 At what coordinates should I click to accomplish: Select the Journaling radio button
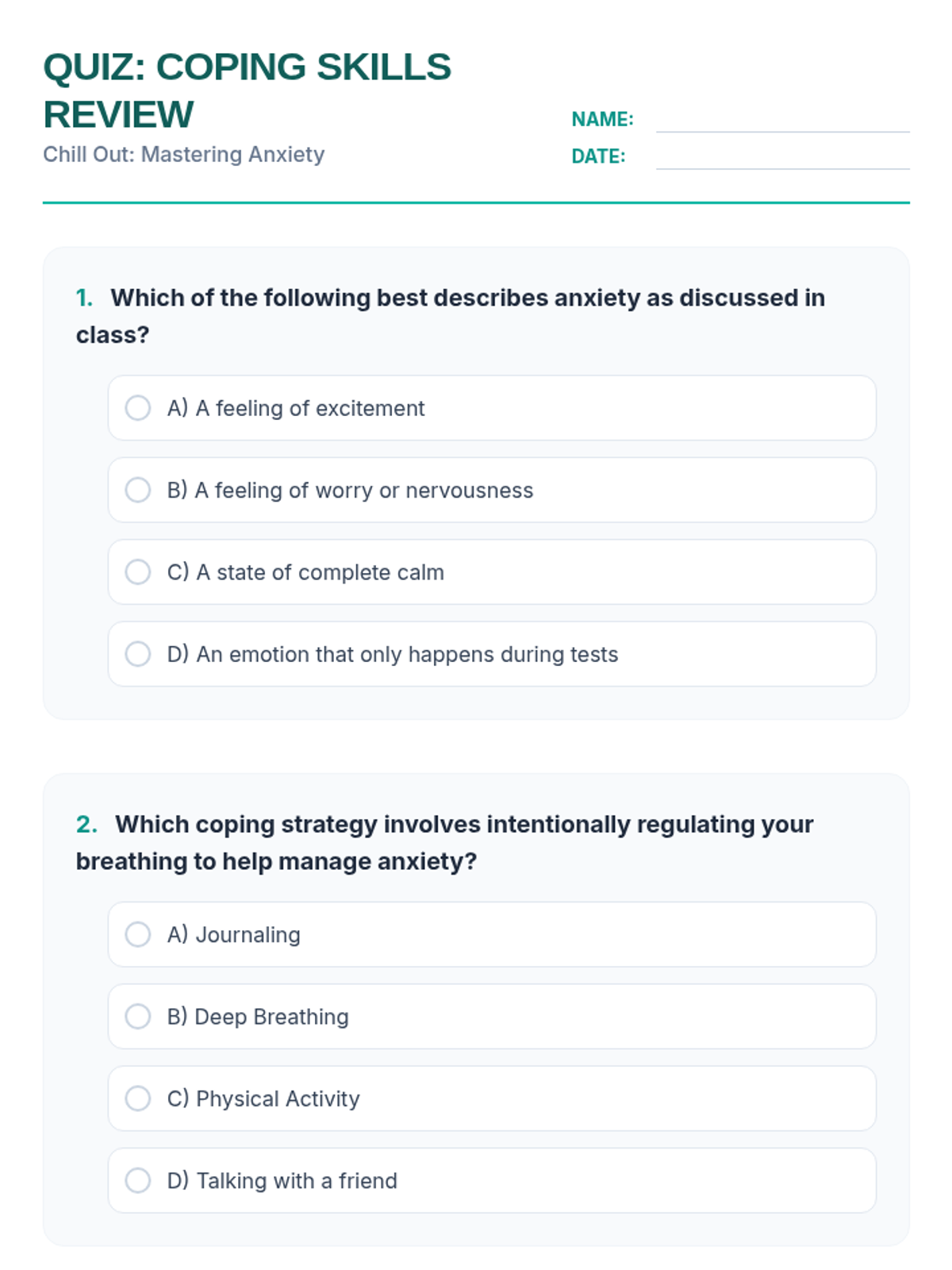[138, 934]
